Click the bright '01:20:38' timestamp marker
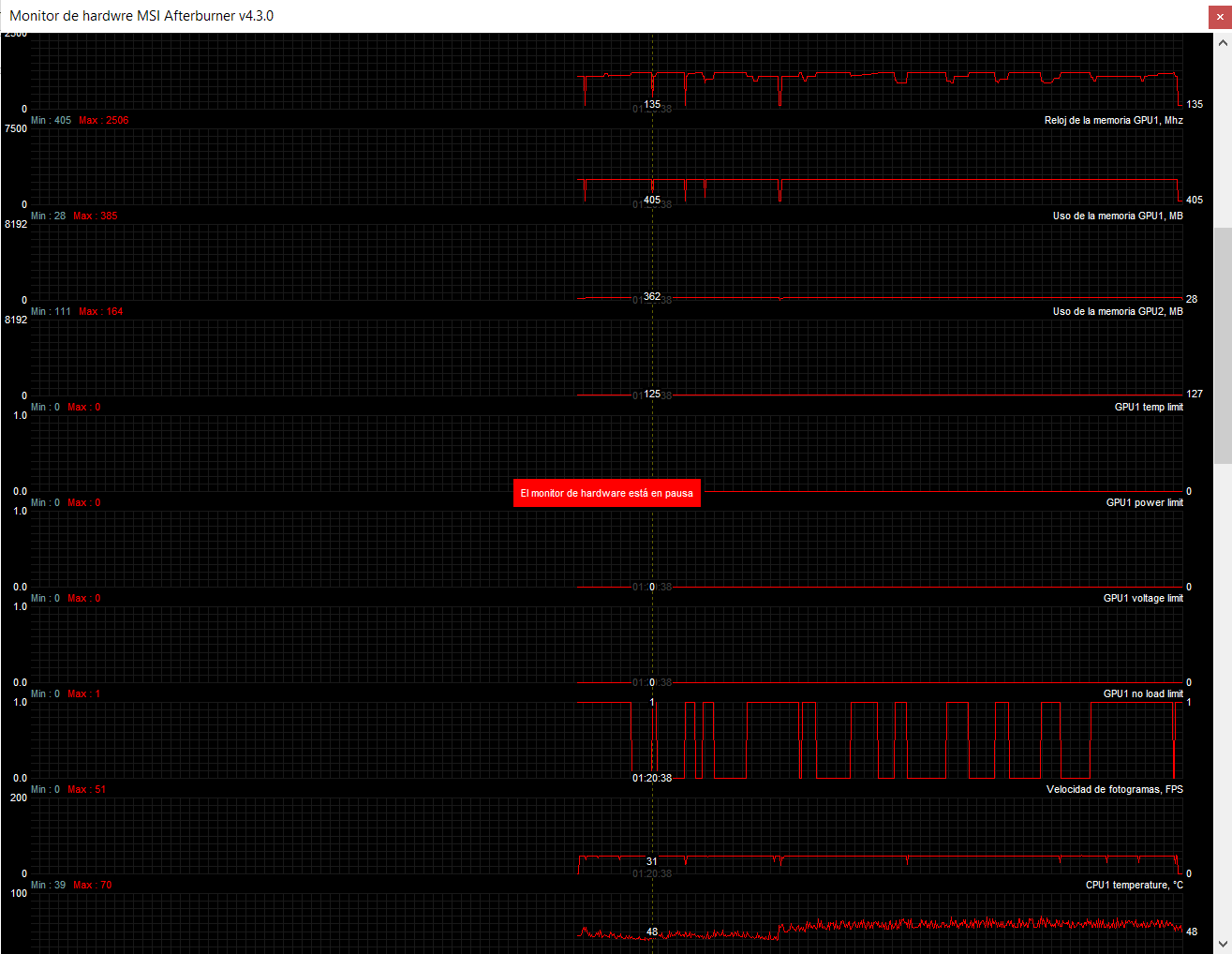Screen dimensions: 1232x954 (652, 778)
